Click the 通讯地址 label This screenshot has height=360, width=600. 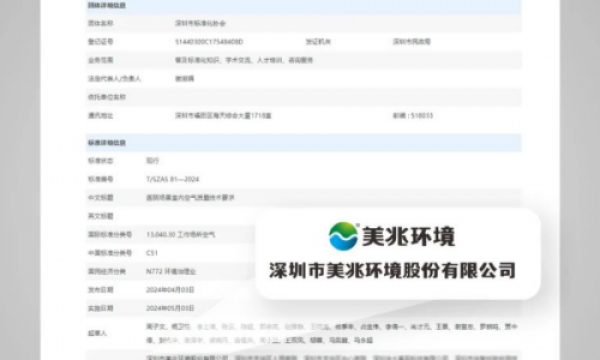click(101, 116)
